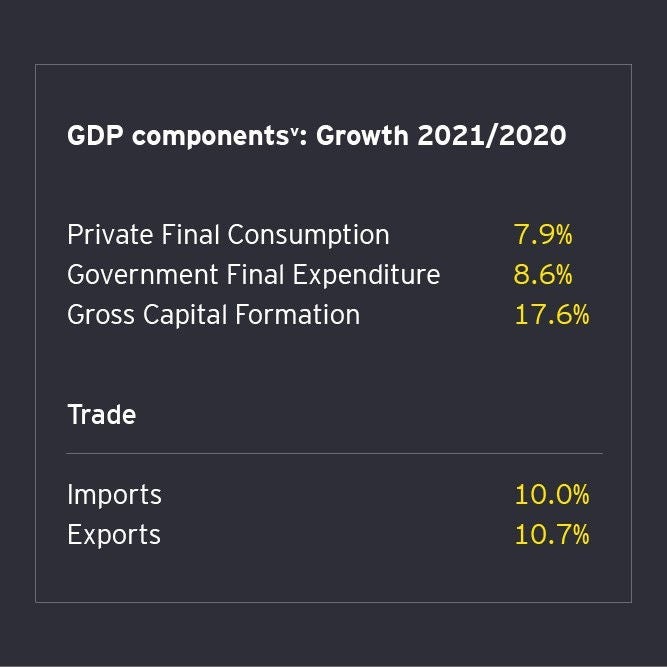Click the word "Growth" in the title
The width and height of the screenshot is (667, 667).
(x=362, y=136)
